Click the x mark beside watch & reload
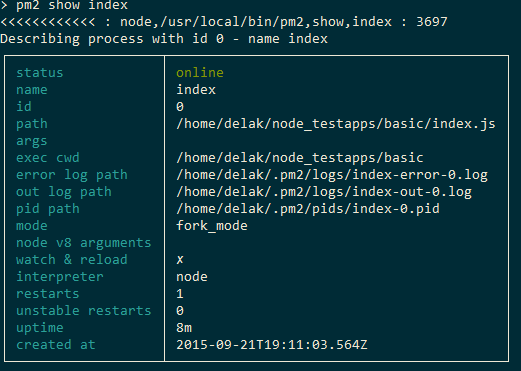Screen dimensions: 521x371 pyautogui.click(x=180, y=260)
